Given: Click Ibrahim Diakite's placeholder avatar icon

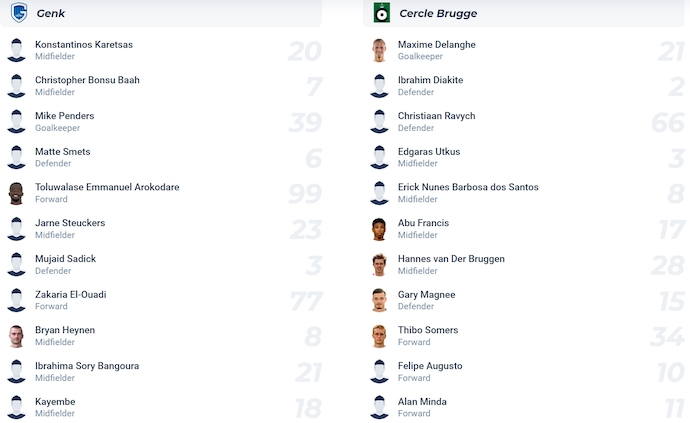Looking at the screenshot, I should (379, 86).
